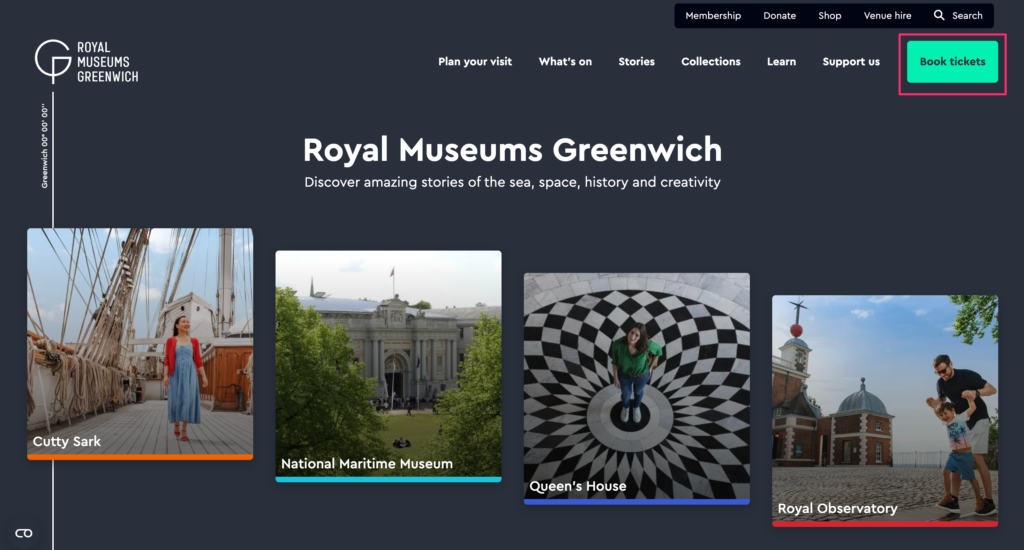
Task: Click the Book tickets button
Action: [x=952, y=61]
